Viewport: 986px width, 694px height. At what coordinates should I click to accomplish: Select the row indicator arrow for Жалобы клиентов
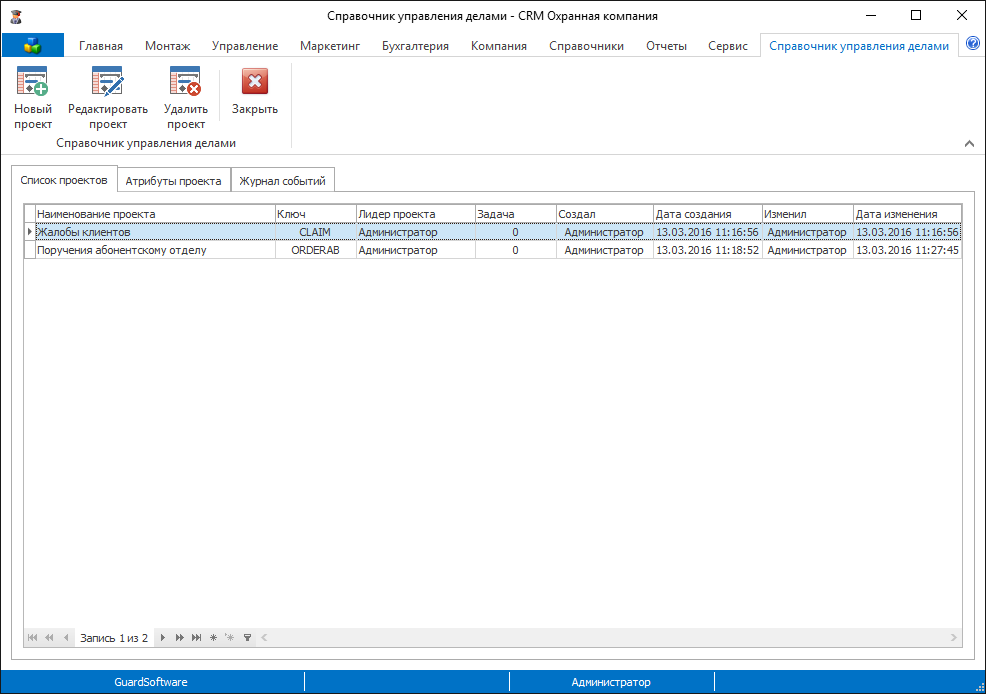tap(30, 232)
